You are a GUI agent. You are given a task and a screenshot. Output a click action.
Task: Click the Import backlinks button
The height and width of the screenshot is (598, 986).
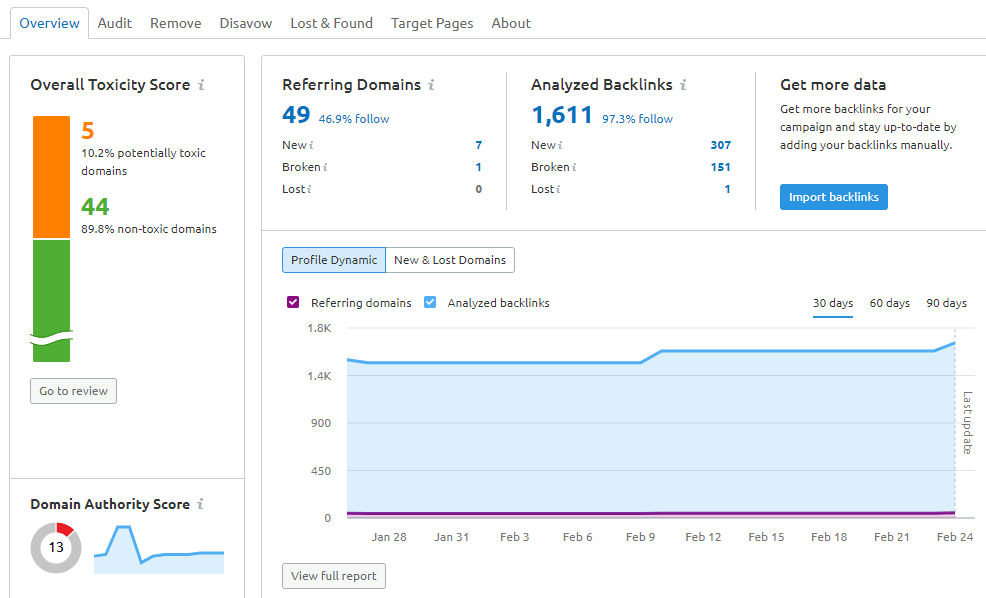click(x=834, y=197)
